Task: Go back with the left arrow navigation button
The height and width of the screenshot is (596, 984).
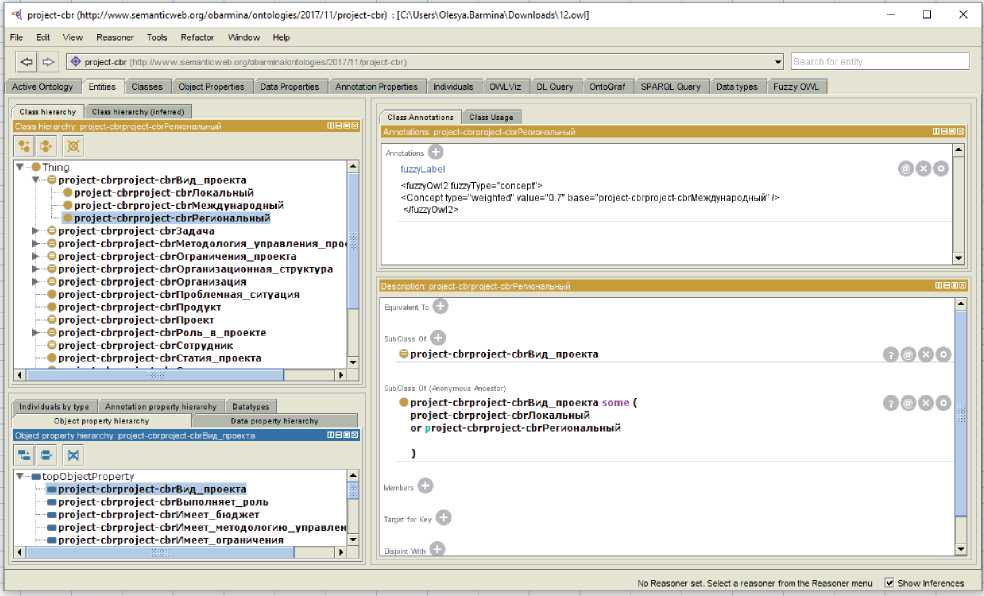Action: 27,62
